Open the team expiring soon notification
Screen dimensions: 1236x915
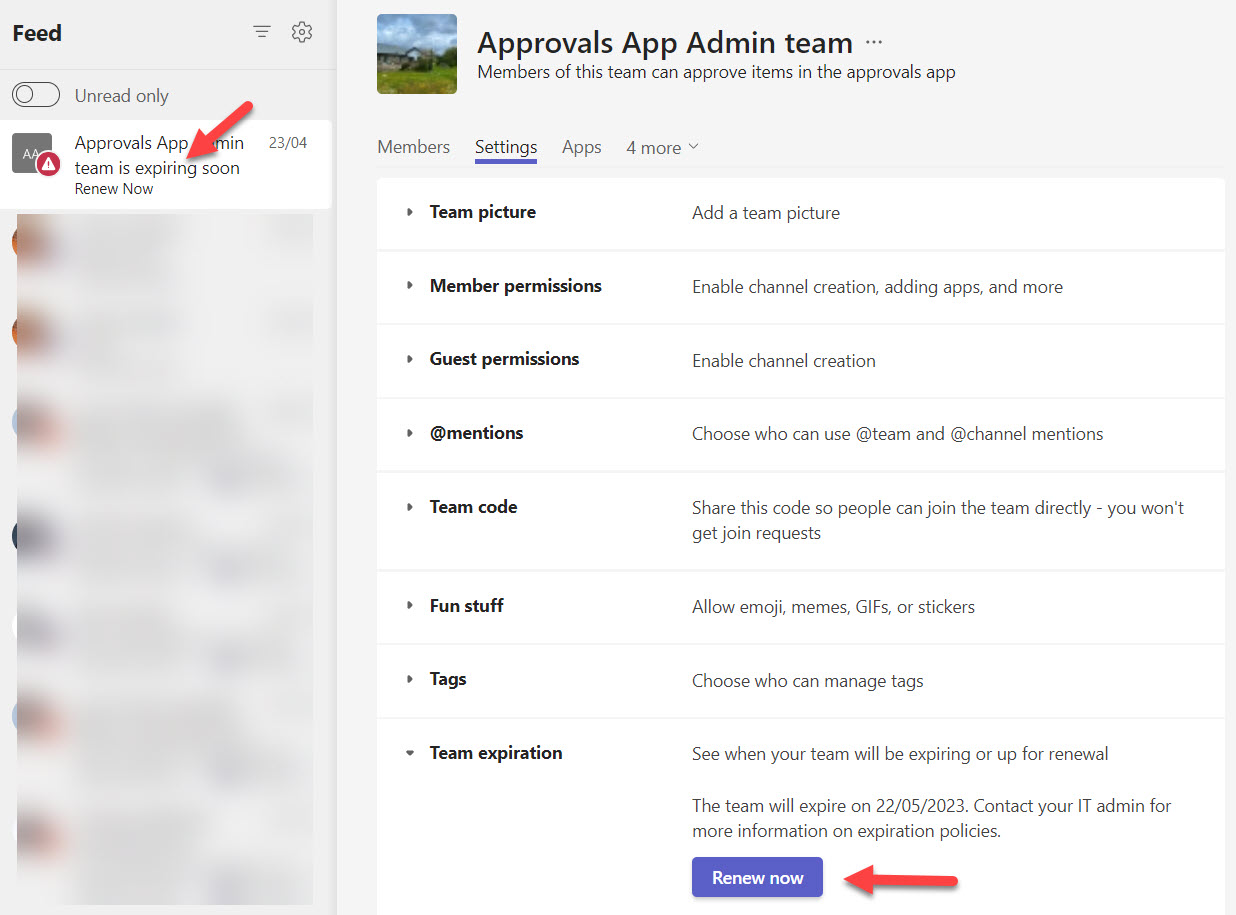(166, 164)
